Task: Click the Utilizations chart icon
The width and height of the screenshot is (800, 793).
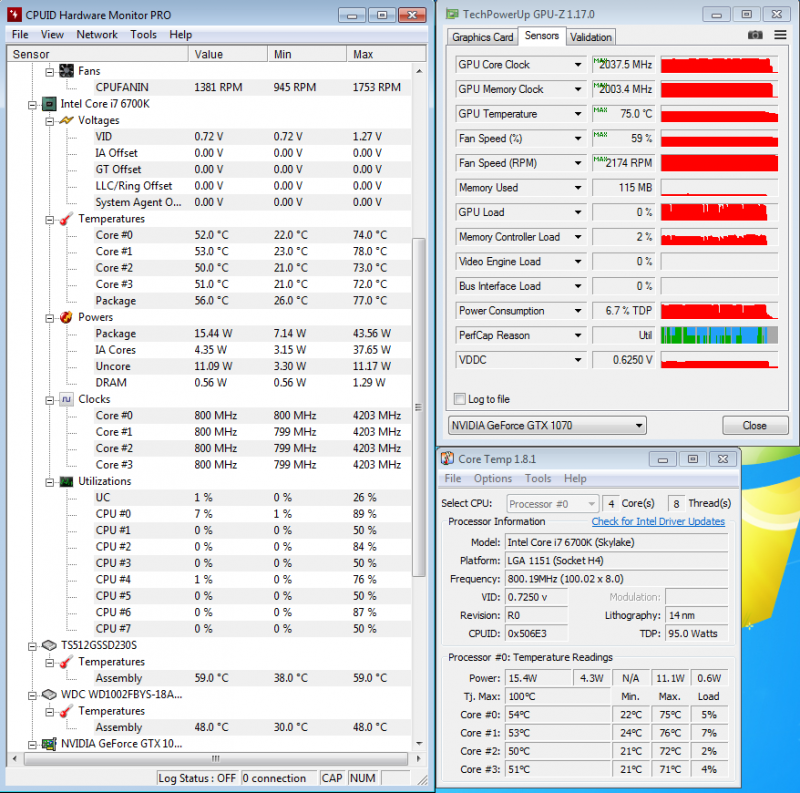Action: point(66,481)
